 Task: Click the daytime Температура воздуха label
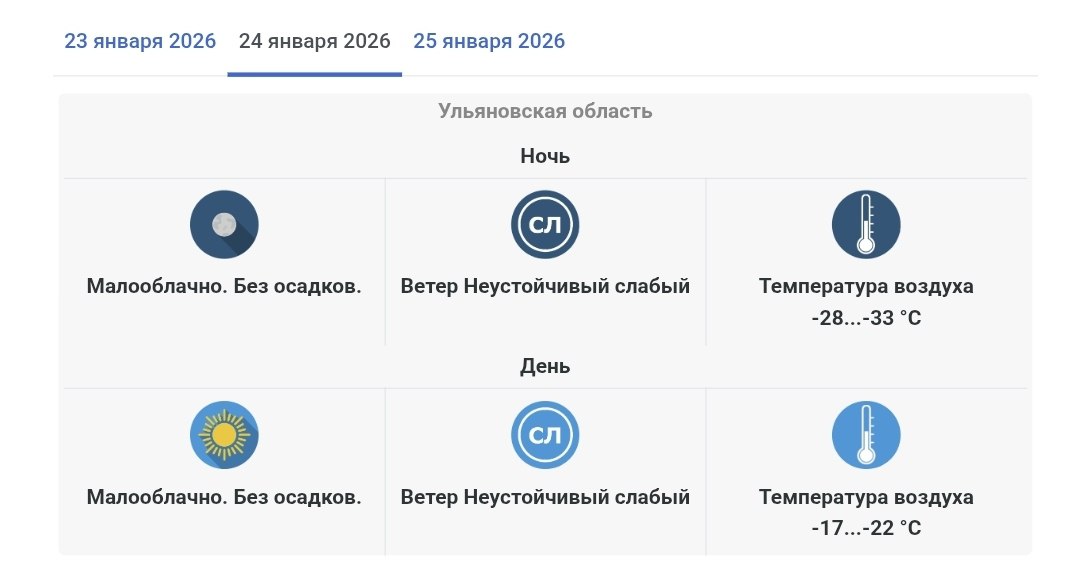866,496
